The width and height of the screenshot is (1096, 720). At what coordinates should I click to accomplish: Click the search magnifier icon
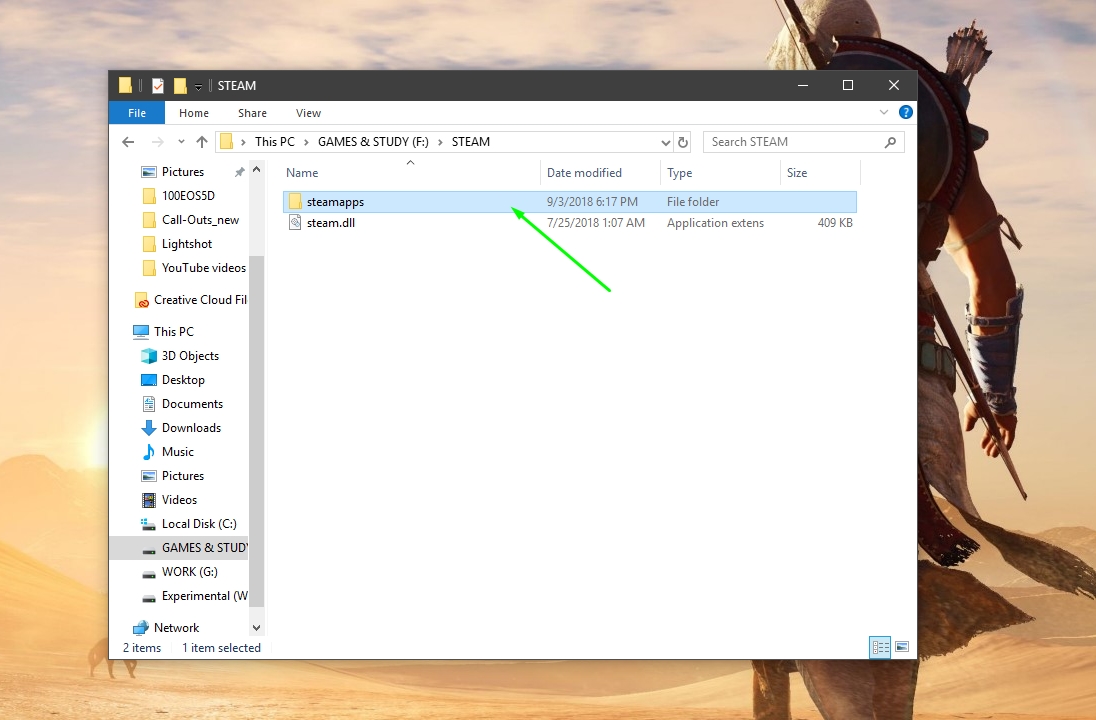890,142
